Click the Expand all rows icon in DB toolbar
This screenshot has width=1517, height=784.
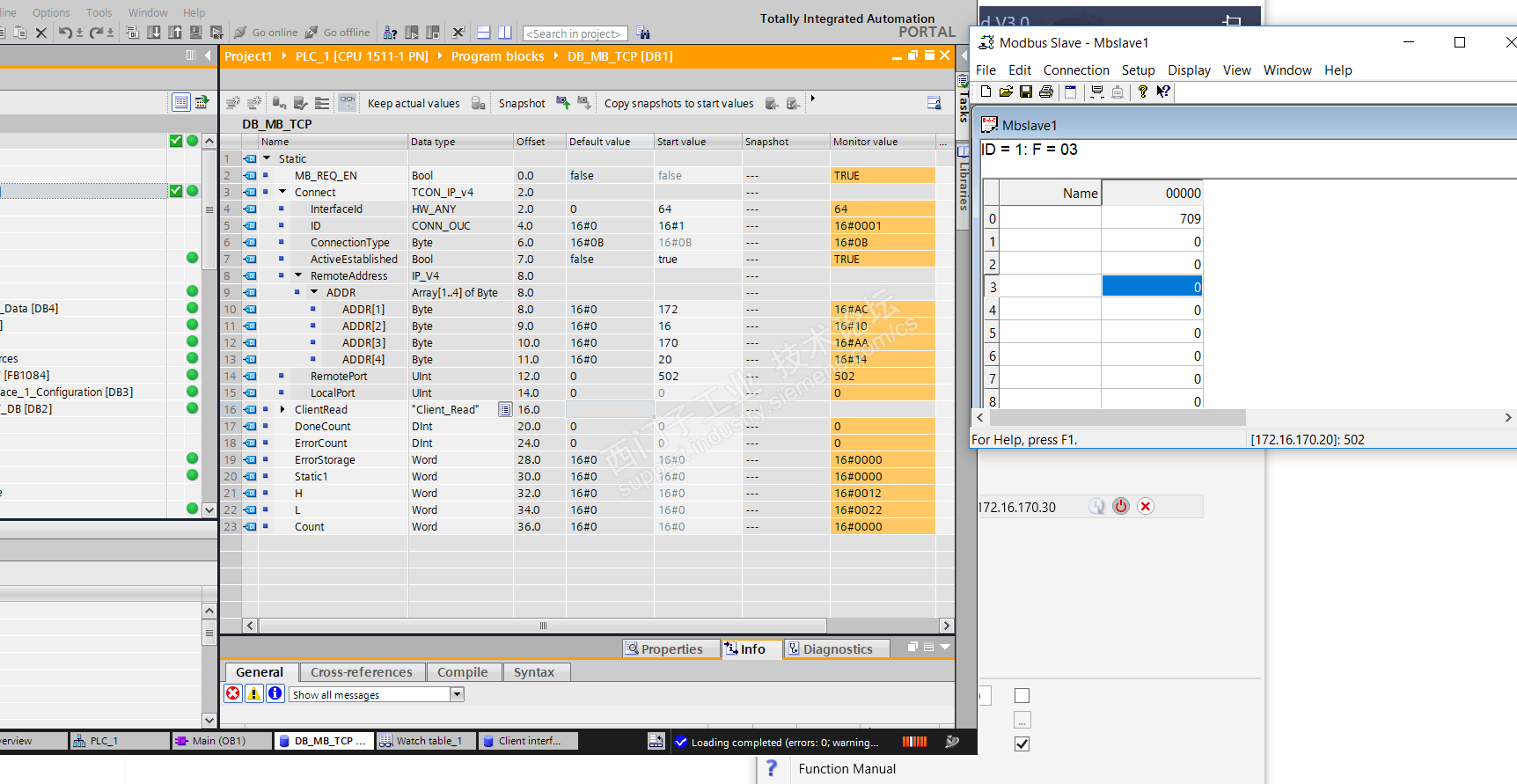click(x=322, y=103)
